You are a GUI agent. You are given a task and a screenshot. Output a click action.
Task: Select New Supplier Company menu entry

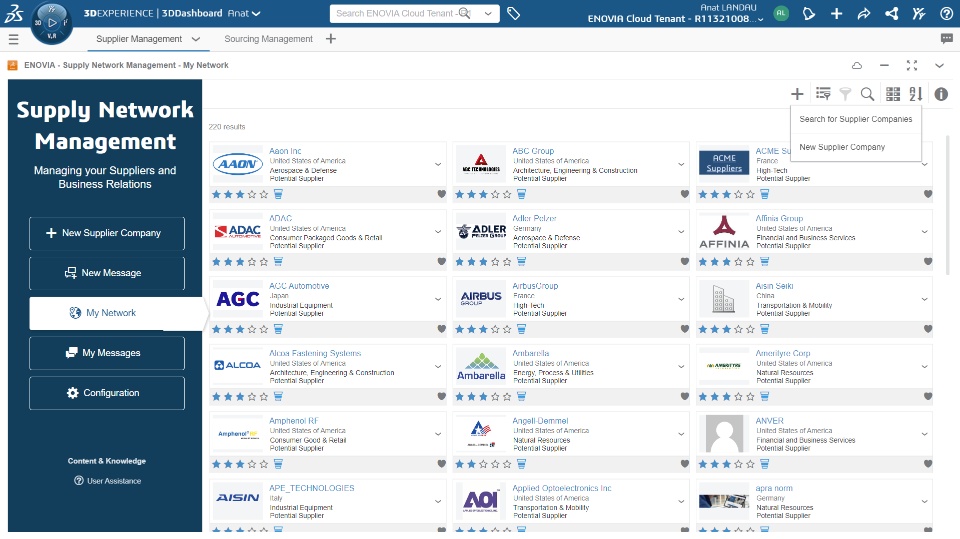click(x=842, y=147)
